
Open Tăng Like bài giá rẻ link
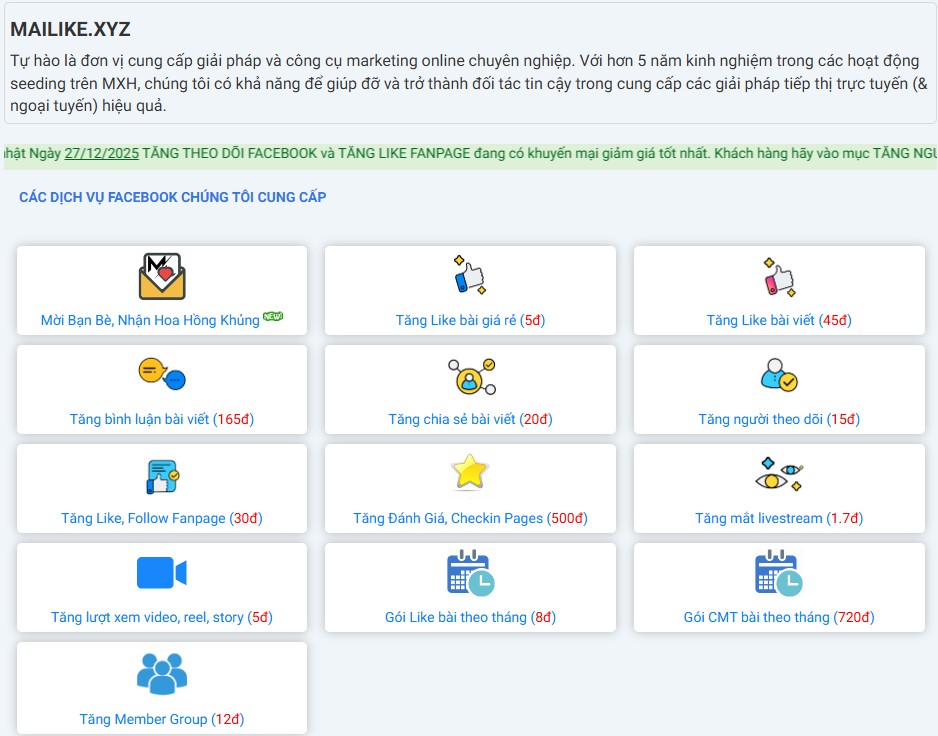[x=470, y=320]
